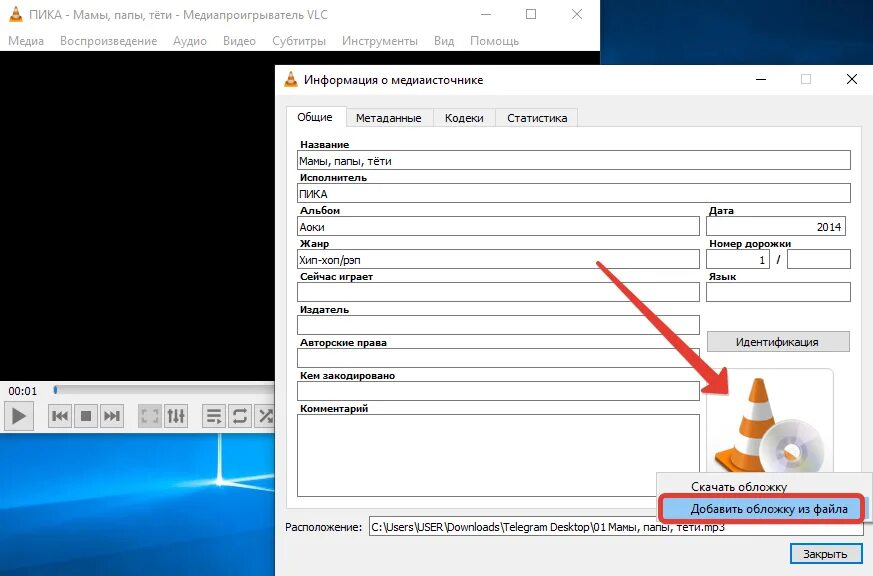Start playback with the Play button
The width and height of the screenshot is (873, 576).
tap(19, 416)
